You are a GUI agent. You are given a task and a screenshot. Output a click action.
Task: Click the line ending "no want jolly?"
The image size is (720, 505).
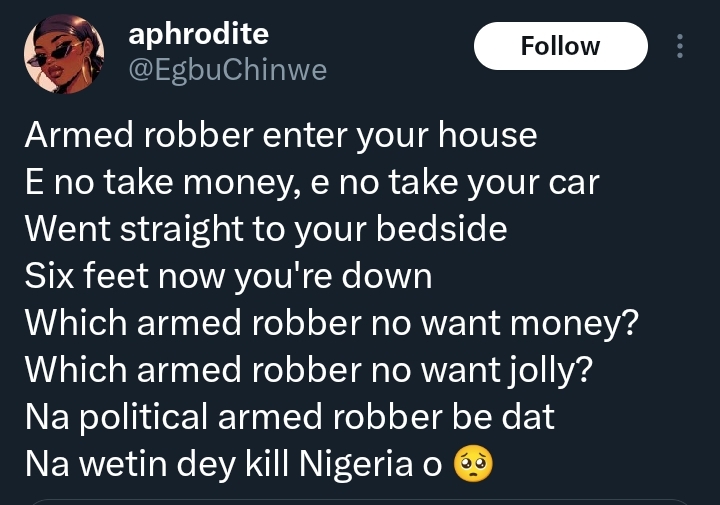click(308, 369)
